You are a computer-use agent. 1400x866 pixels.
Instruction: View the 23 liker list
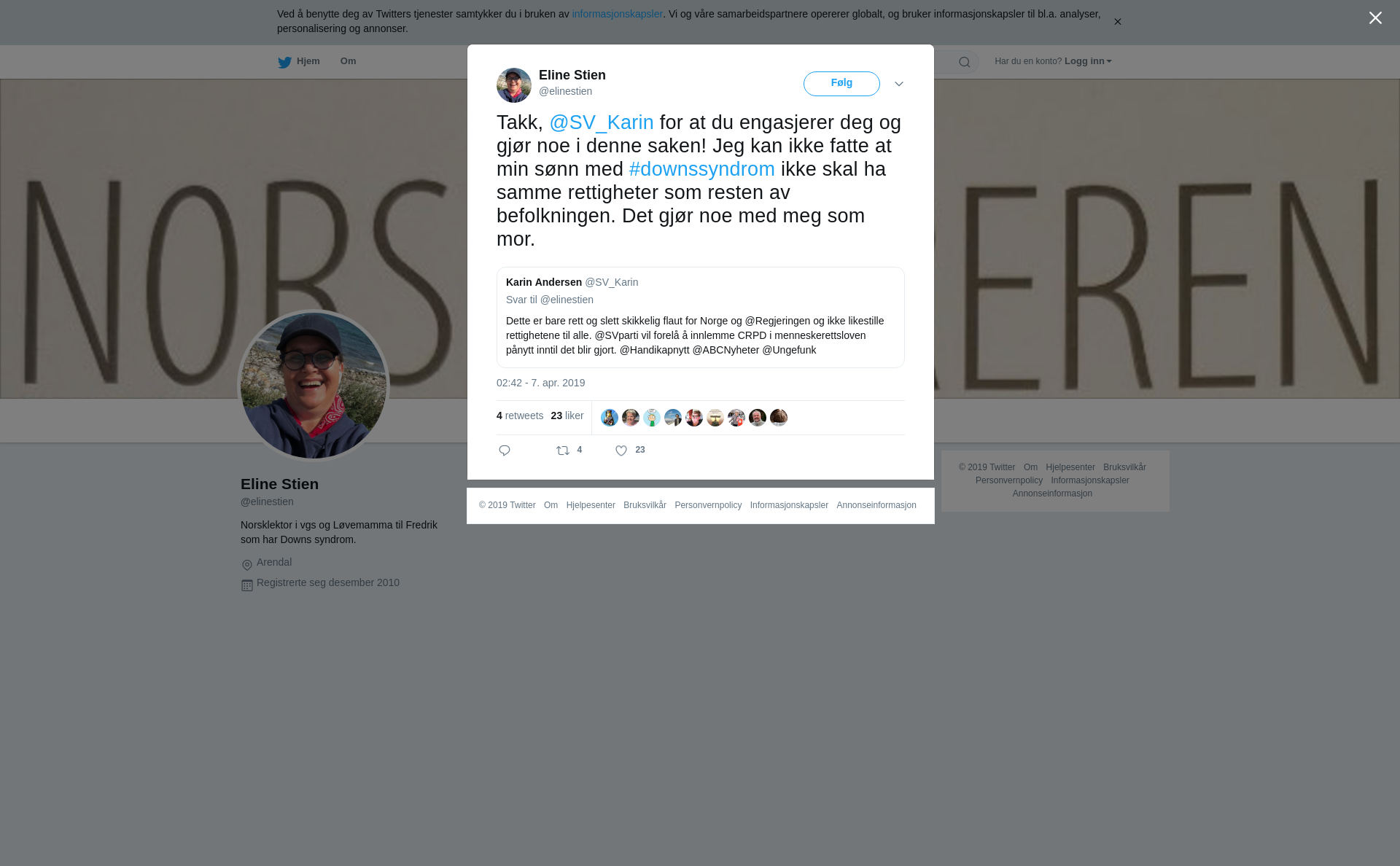[x=567, y=416]
